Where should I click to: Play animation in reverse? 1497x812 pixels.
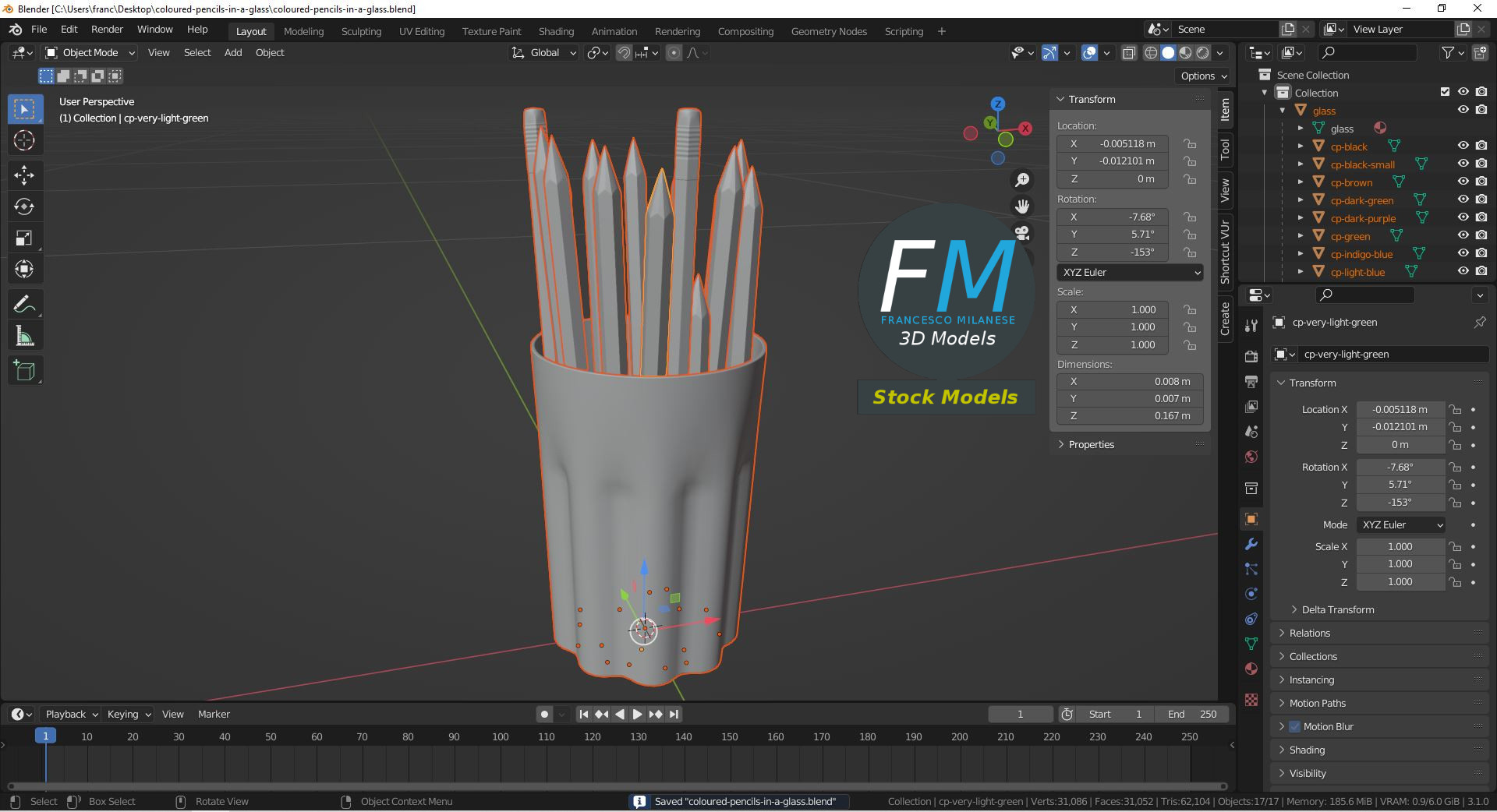click(x=619, y=714)
